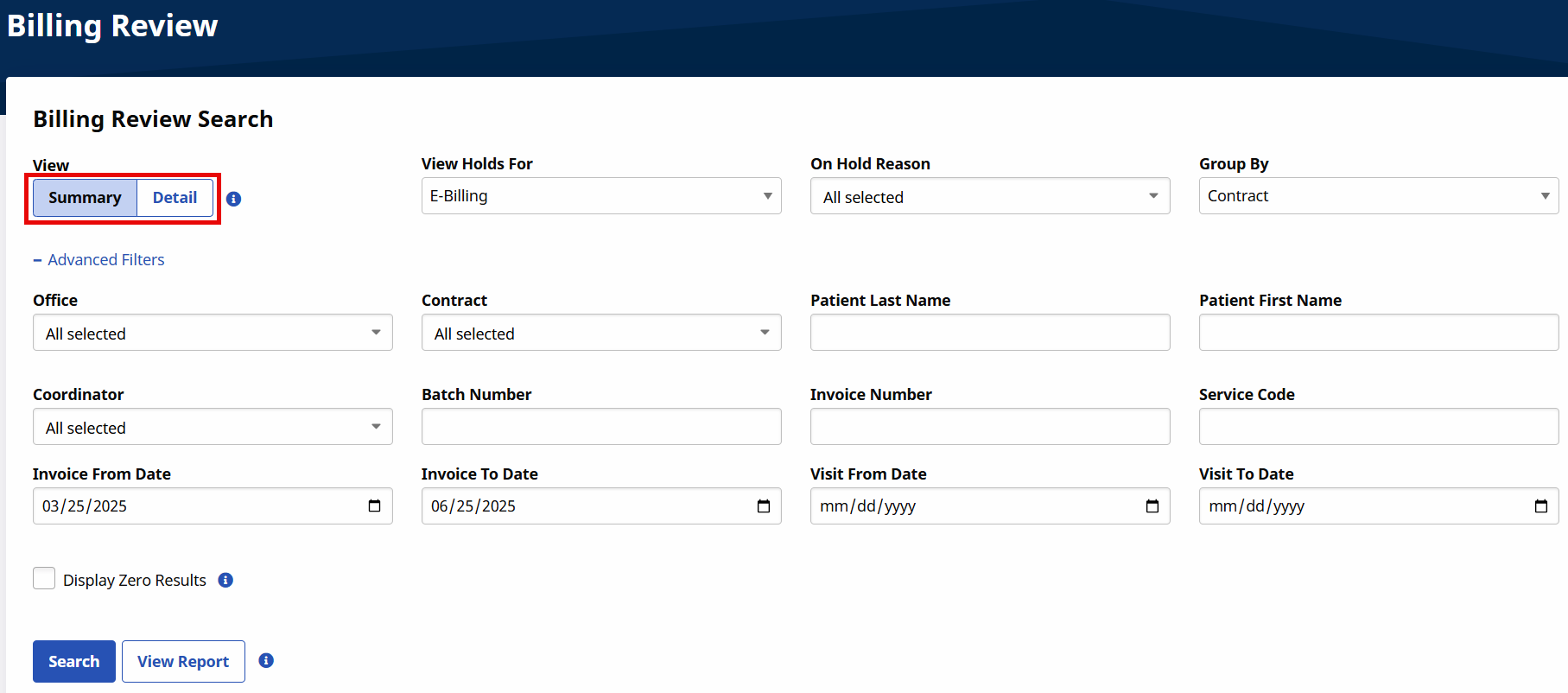The image size is (1568, 693).
Task: Switch view to Summary
Action: pos(85,198)
